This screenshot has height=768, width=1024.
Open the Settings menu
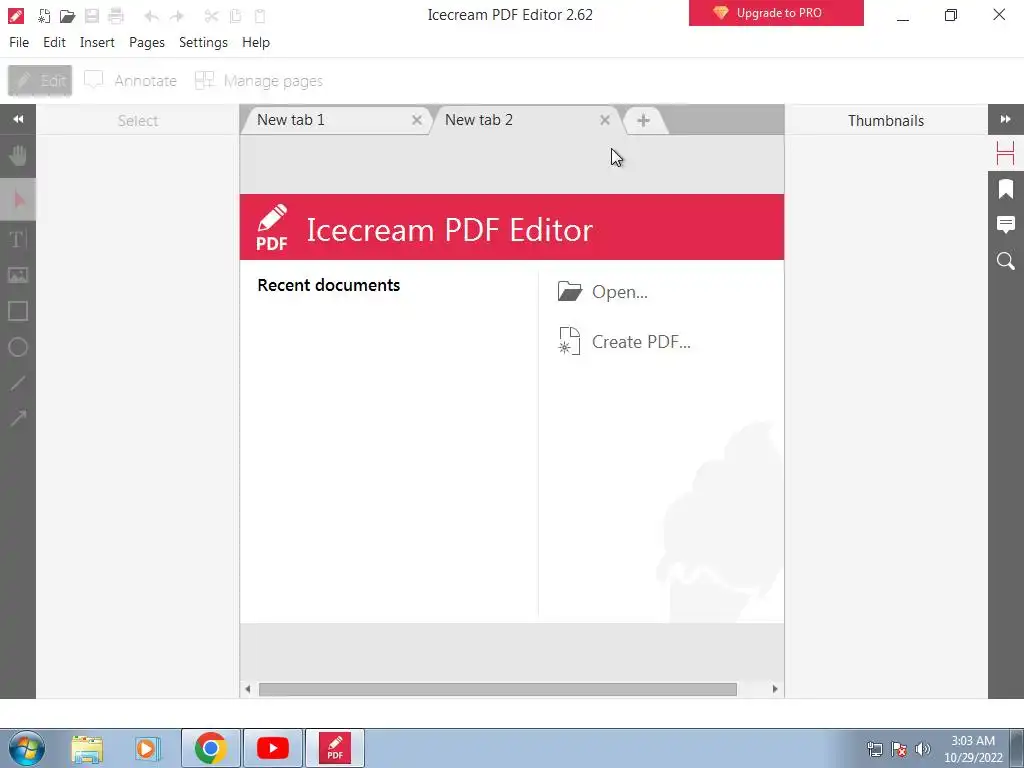pos(203,42)
